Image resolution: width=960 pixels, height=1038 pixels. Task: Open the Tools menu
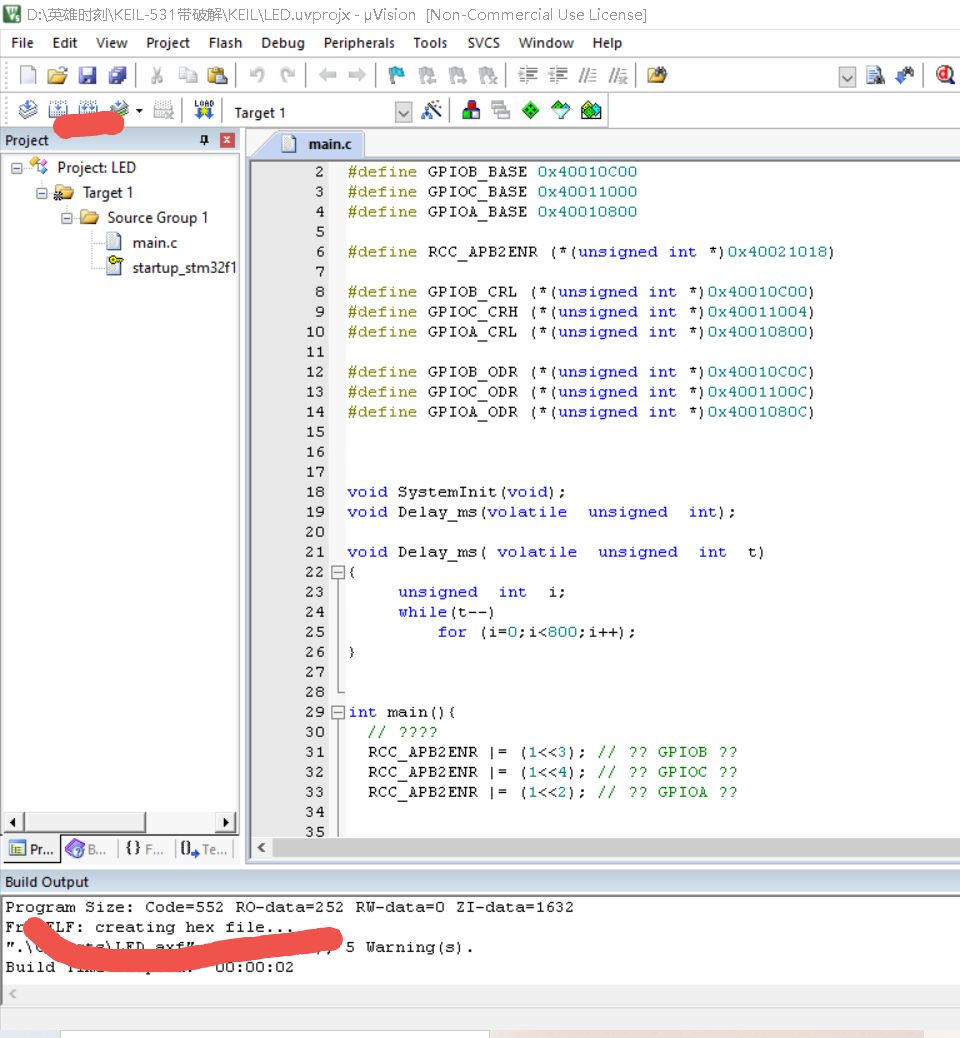pos(430,43)
